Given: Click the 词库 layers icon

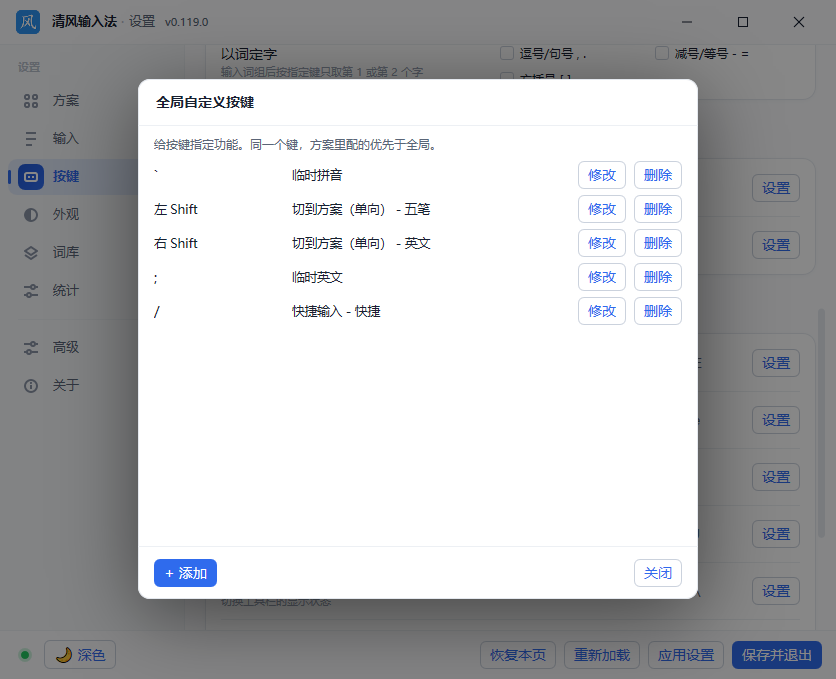Looking at the screenshot, I should point(31,253).
